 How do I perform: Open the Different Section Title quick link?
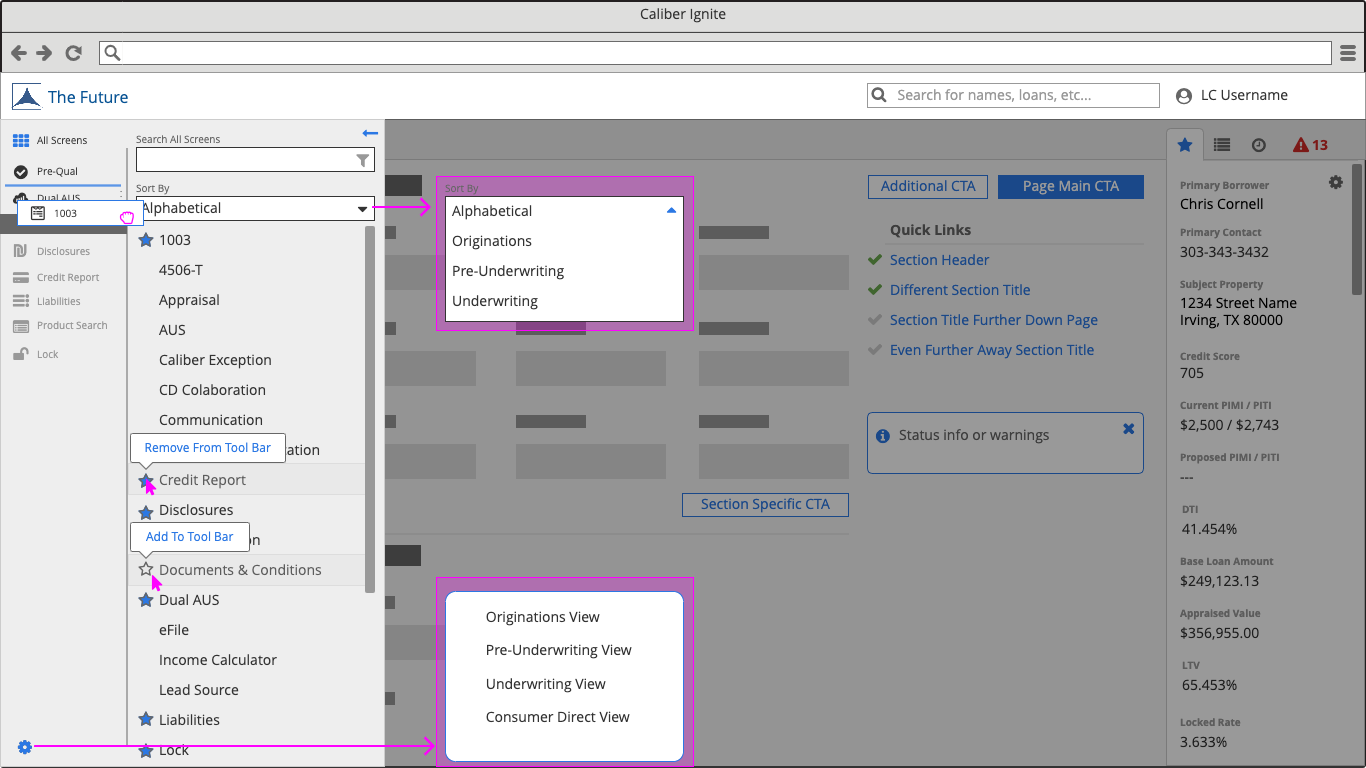[x=960, y=290]
